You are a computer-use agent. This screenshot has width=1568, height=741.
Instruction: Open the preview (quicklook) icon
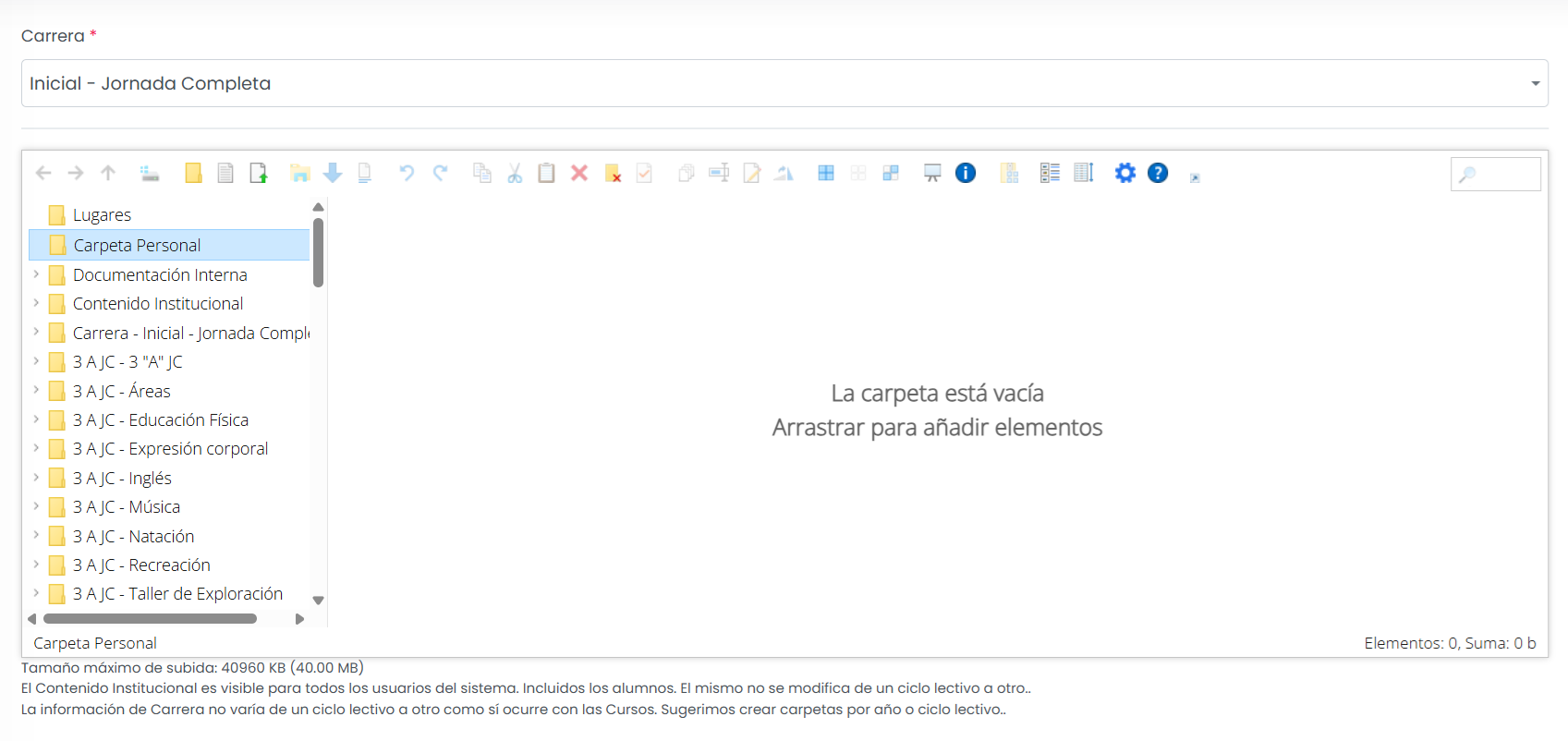point(932,173)
